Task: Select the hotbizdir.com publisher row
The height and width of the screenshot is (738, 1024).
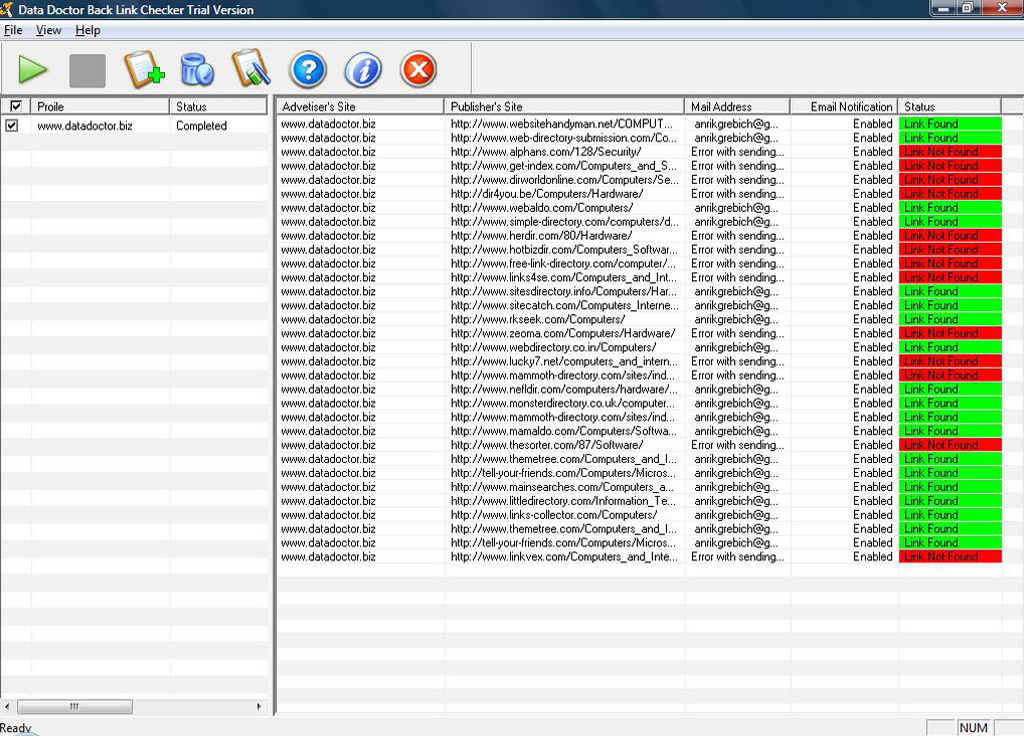Action: (640, 249)
